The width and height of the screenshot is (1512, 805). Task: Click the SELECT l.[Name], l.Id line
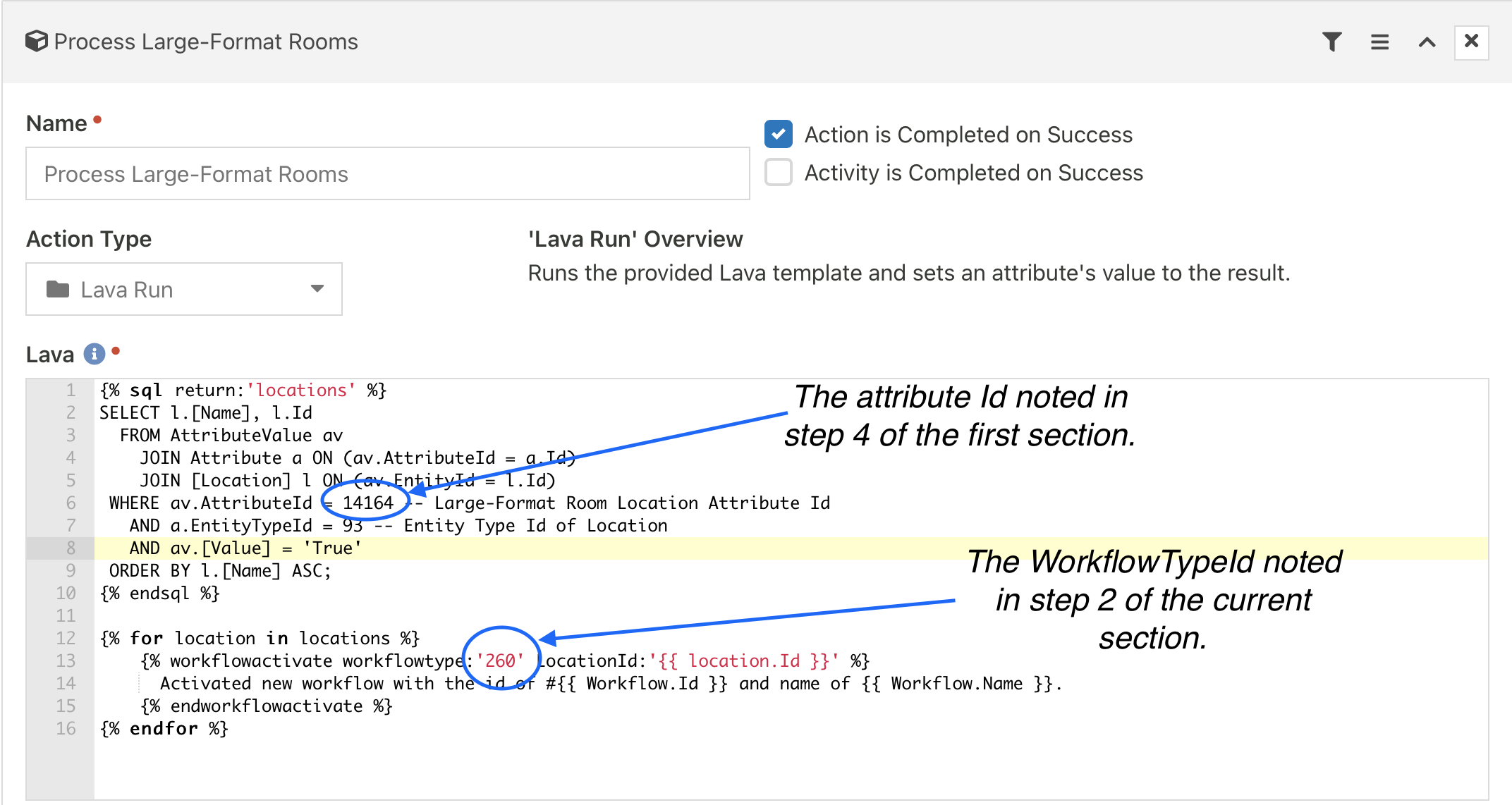click(x=206, y=412)
